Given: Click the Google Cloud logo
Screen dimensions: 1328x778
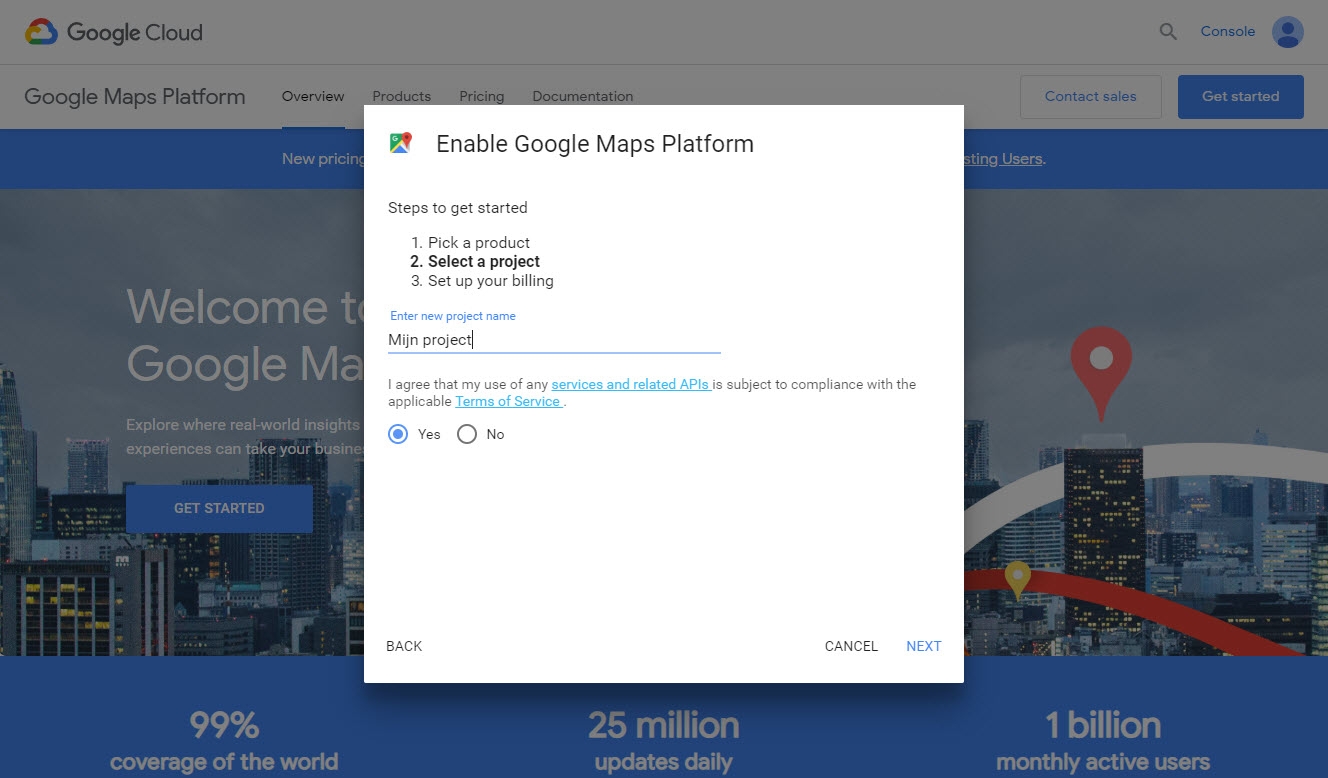Looking at the screenshot, I should [113, 31].
